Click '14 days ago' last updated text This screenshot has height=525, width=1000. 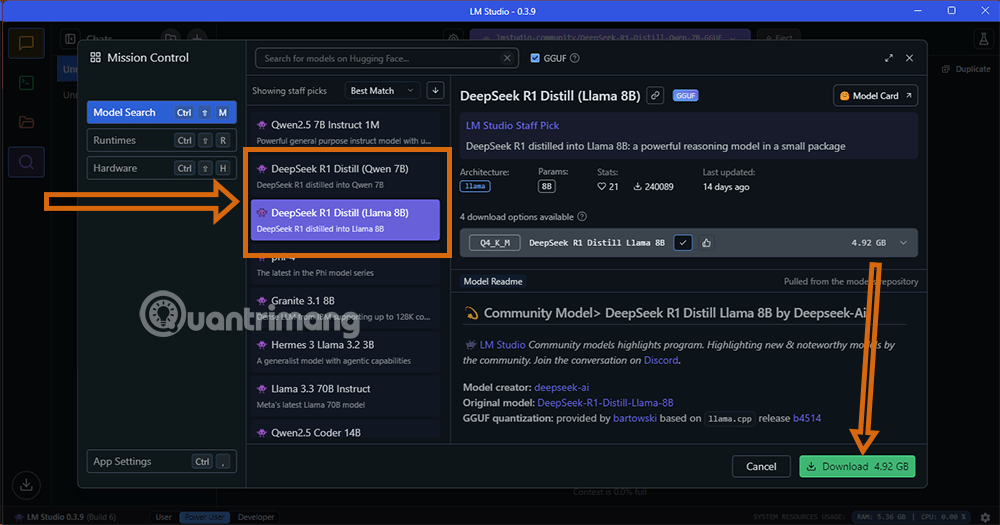pos(726,187)
